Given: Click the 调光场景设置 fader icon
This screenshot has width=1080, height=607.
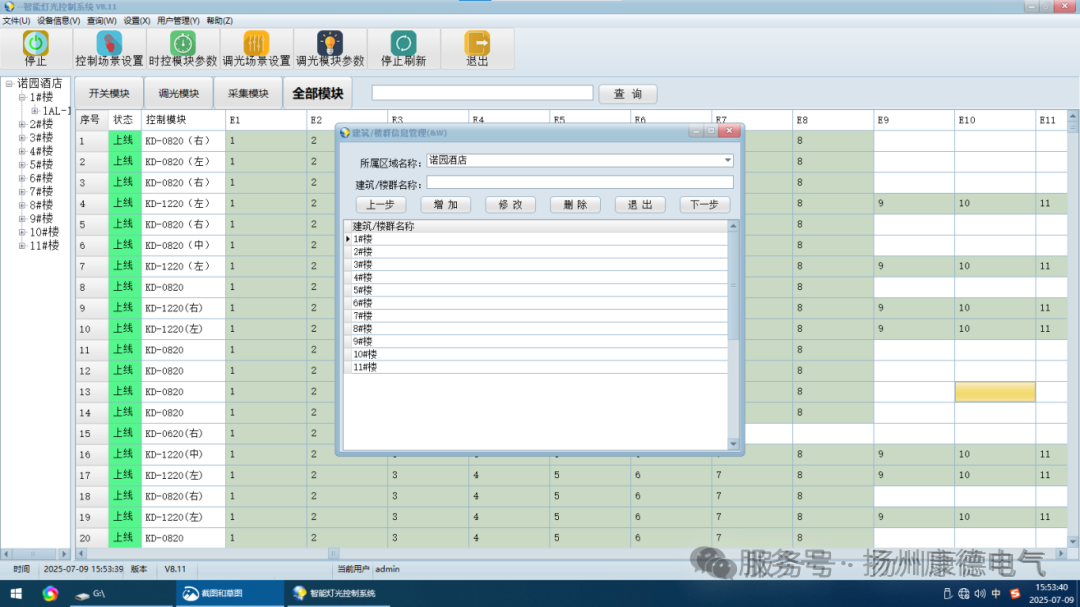Looking at the screenshot, I should click(x=256, y=44).
